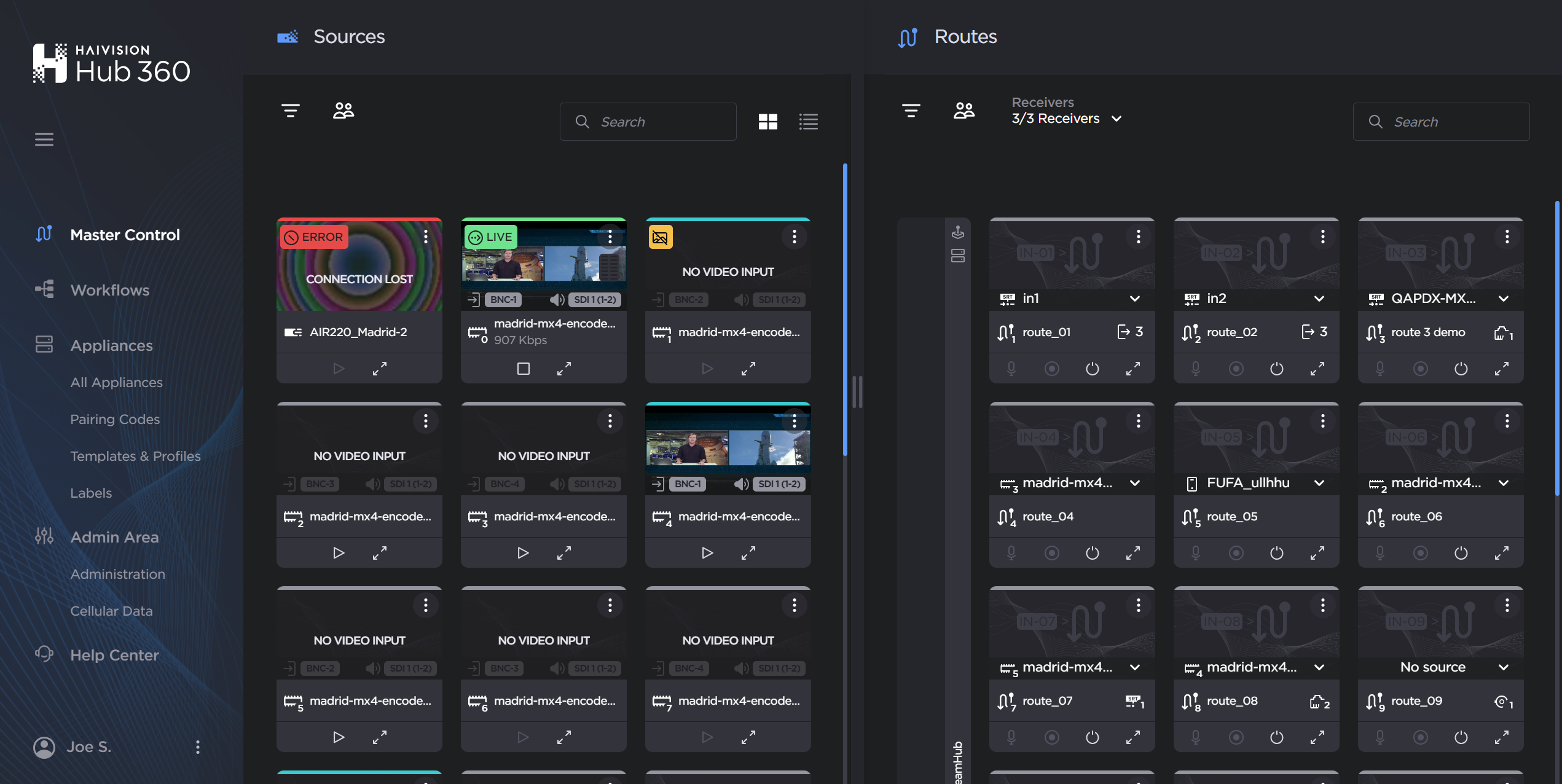Viewport: 1562px width, 784px height.
Task: Collapse the sidebar using the hamburger icon
Action: coord(44,139)
